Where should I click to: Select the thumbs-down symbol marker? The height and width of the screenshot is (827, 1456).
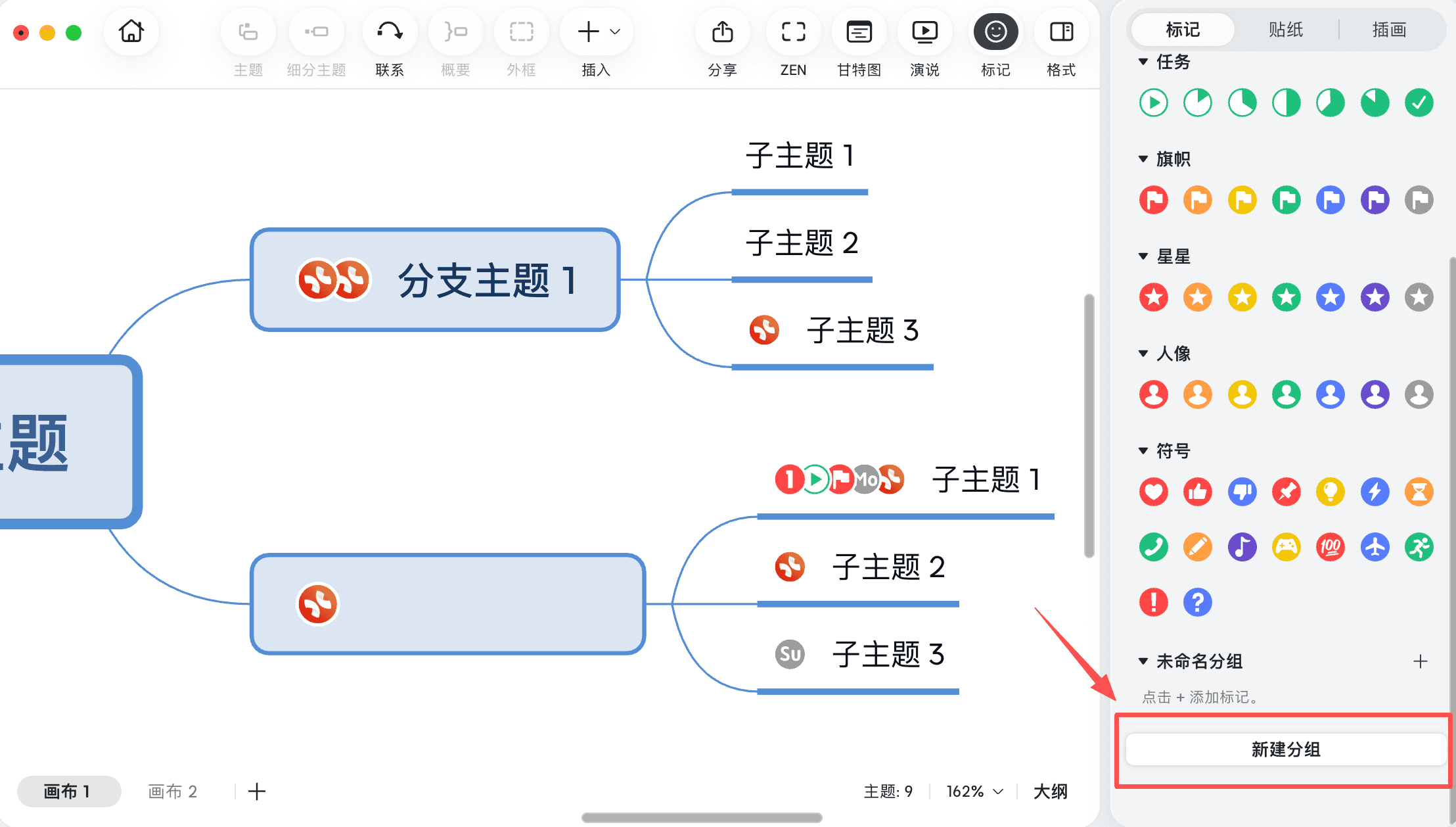[x=1242, y=492]
